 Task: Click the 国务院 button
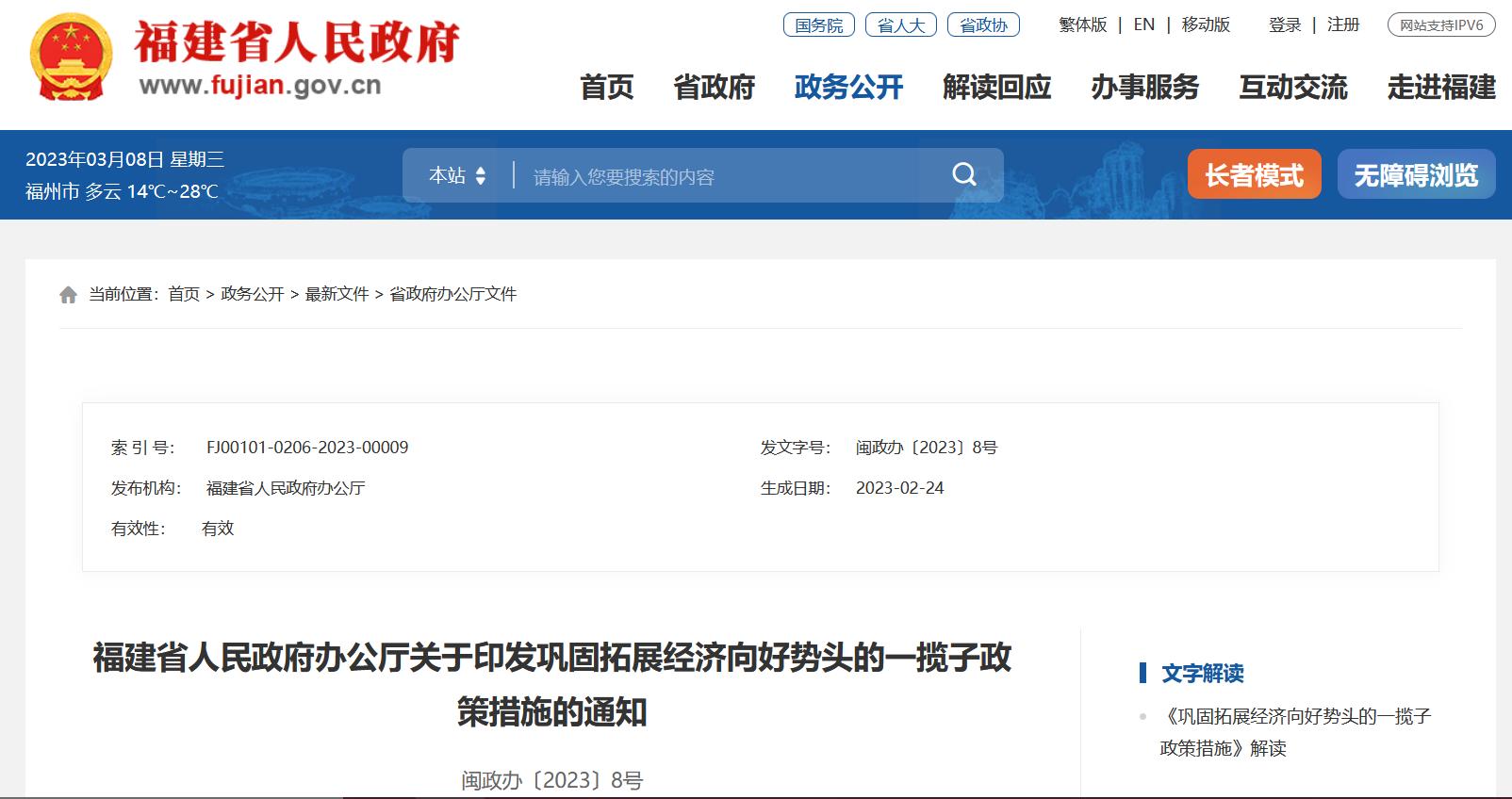coord(818,25)
